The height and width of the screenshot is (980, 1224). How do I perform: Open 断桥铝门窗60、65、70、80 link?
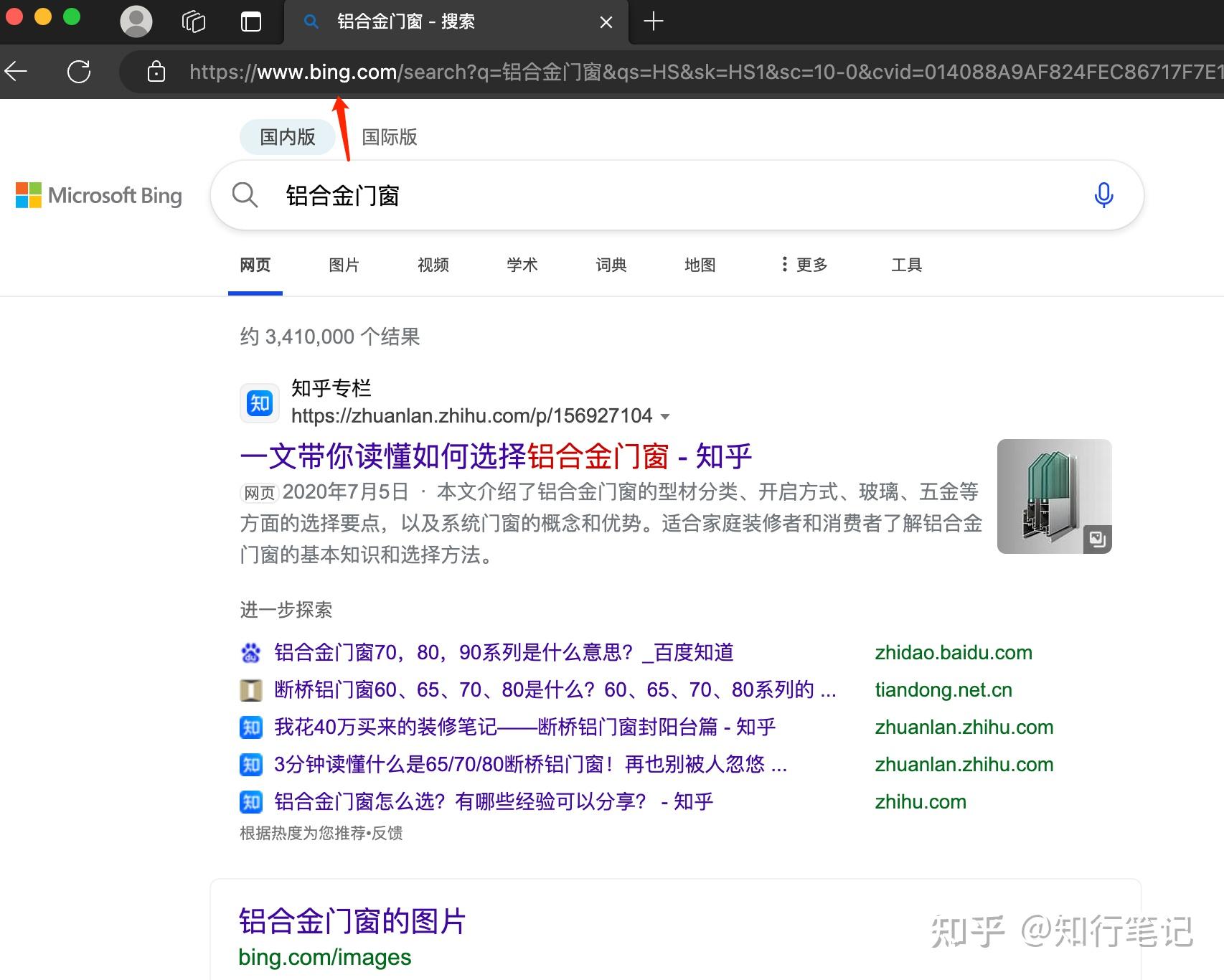click(x=555, y=690)
